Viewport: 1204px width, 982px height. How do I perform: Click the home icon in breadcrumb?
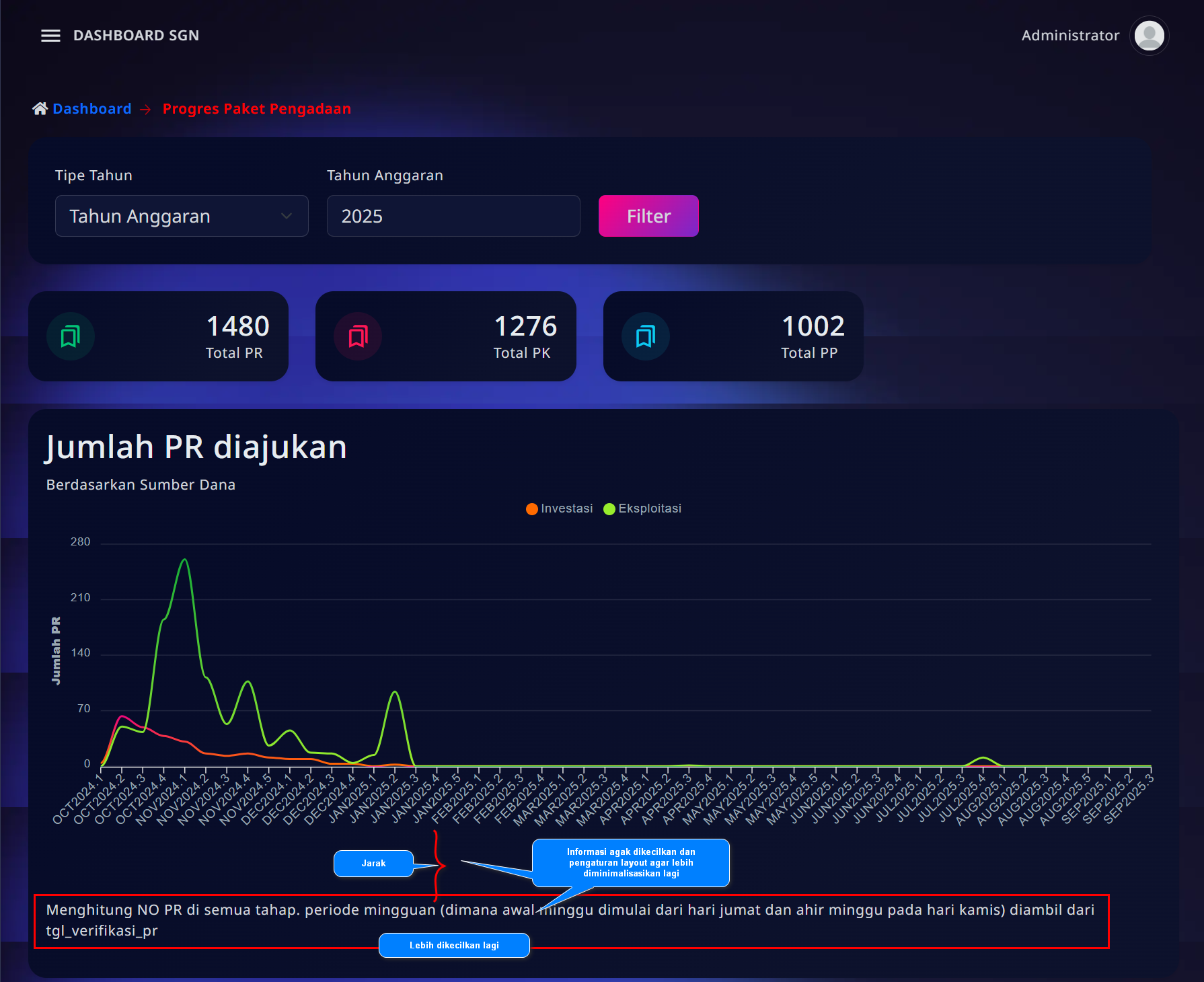[40, 109]
